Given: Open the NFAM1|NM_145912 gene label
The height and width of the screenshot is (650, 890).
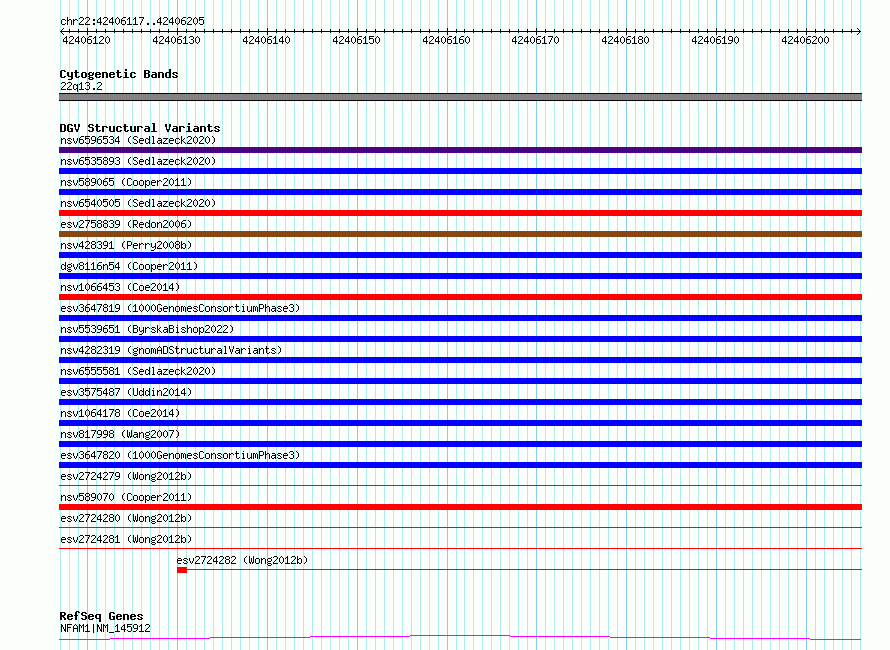Looking at the screenshot, I should coord(105,628).
